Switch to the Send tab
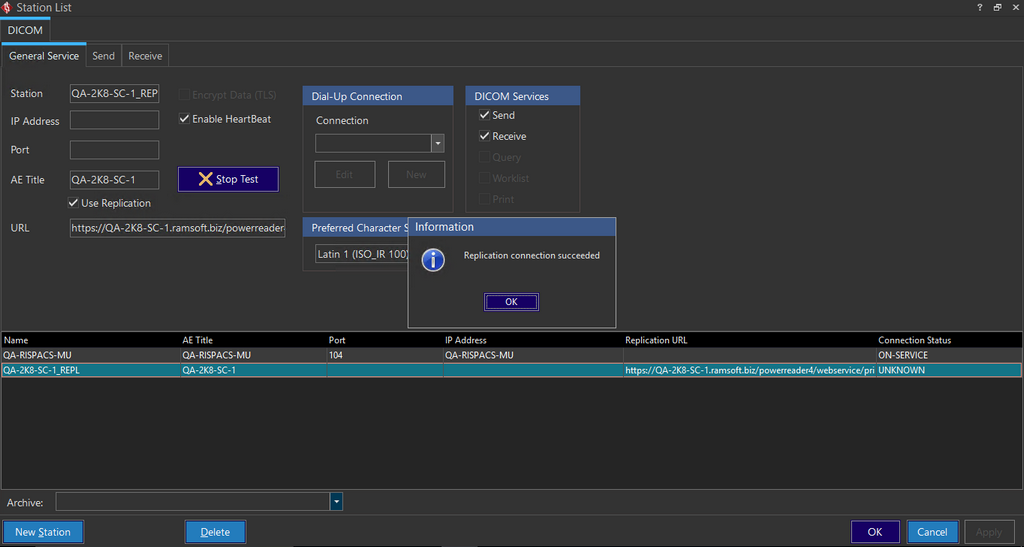The height and width of the screenshot is (547, 1024). pyautogui.click(x=104, y=56)
